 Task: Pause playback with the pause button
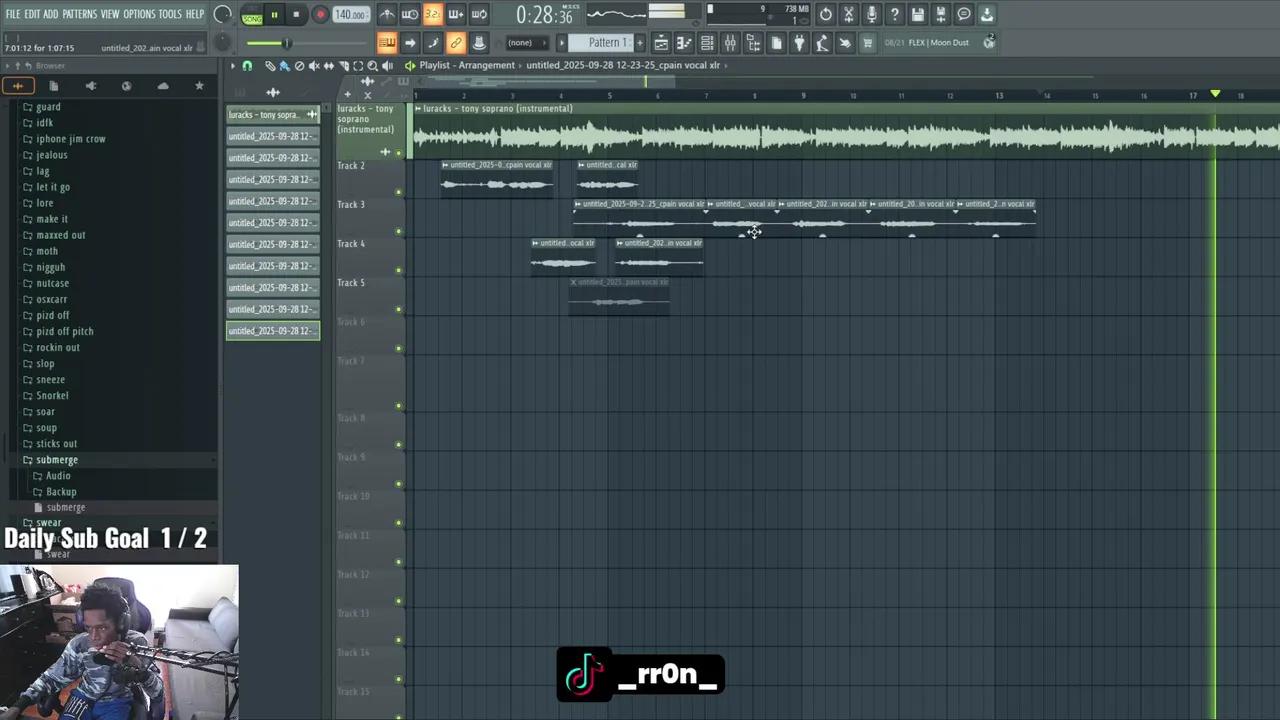pos(274,15)
